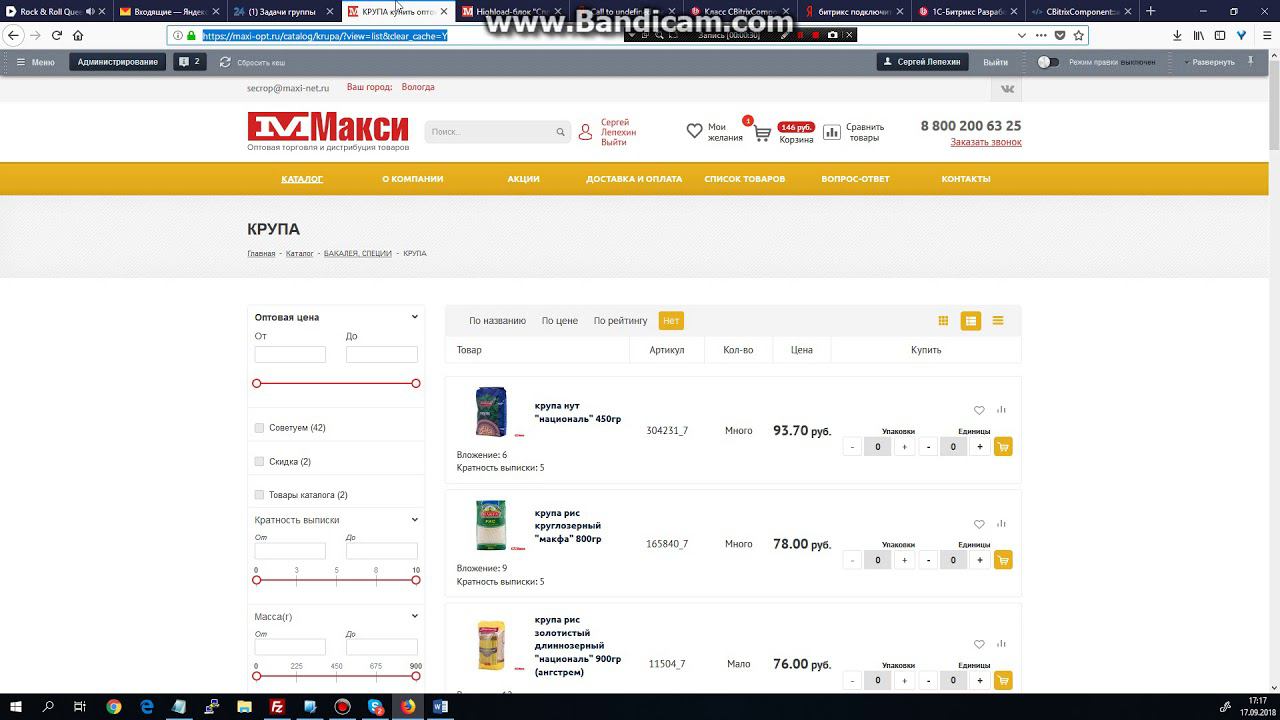Sort products По цене

click(x=560, y=321)
